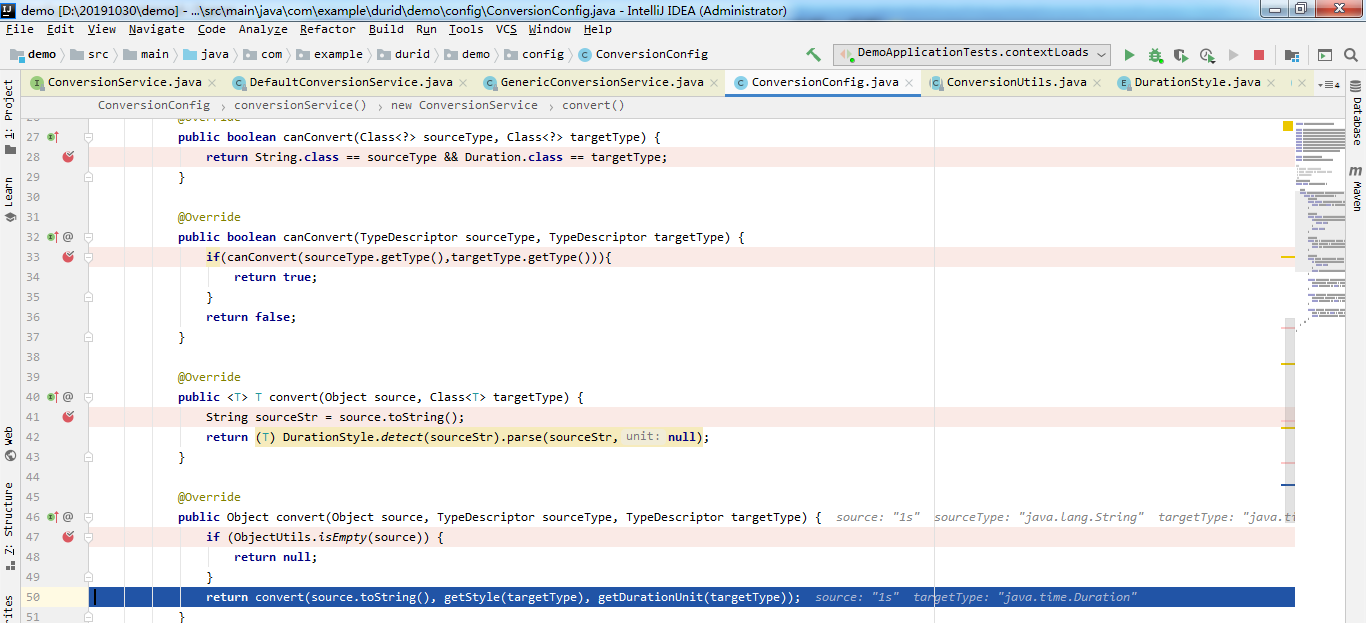The image size is (1366, 623).
Task: Click the fold end marker at line 37
Action: pyautogui.click(x=88, y=337)
